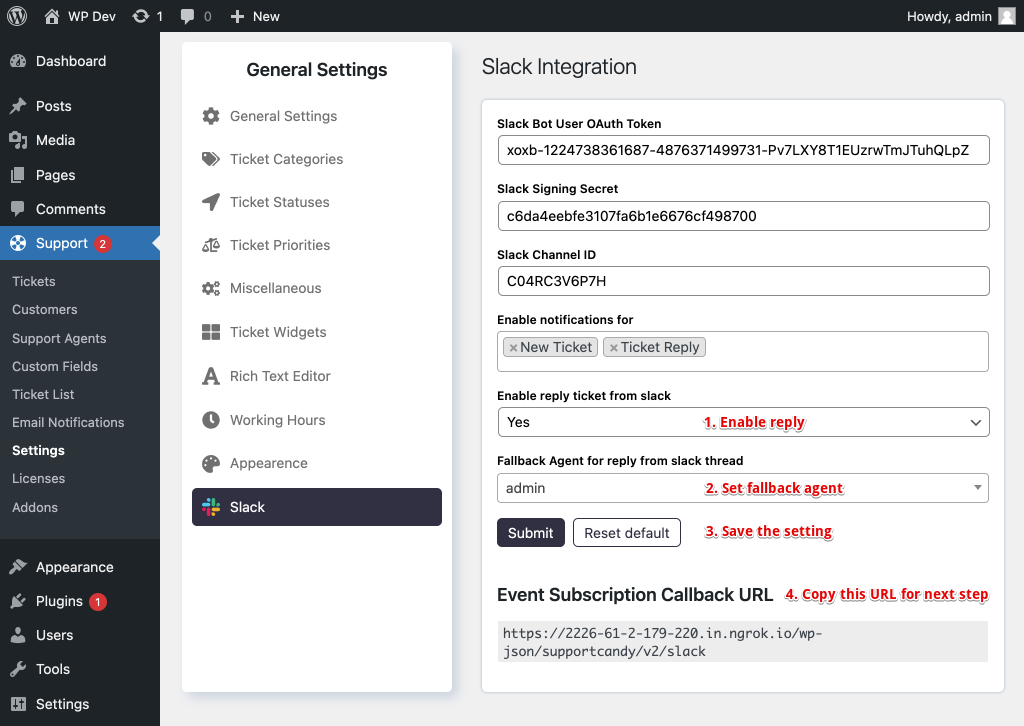Go to Customers submenu
Viewport: 1024px width, 726px height.
coord(44,309)
